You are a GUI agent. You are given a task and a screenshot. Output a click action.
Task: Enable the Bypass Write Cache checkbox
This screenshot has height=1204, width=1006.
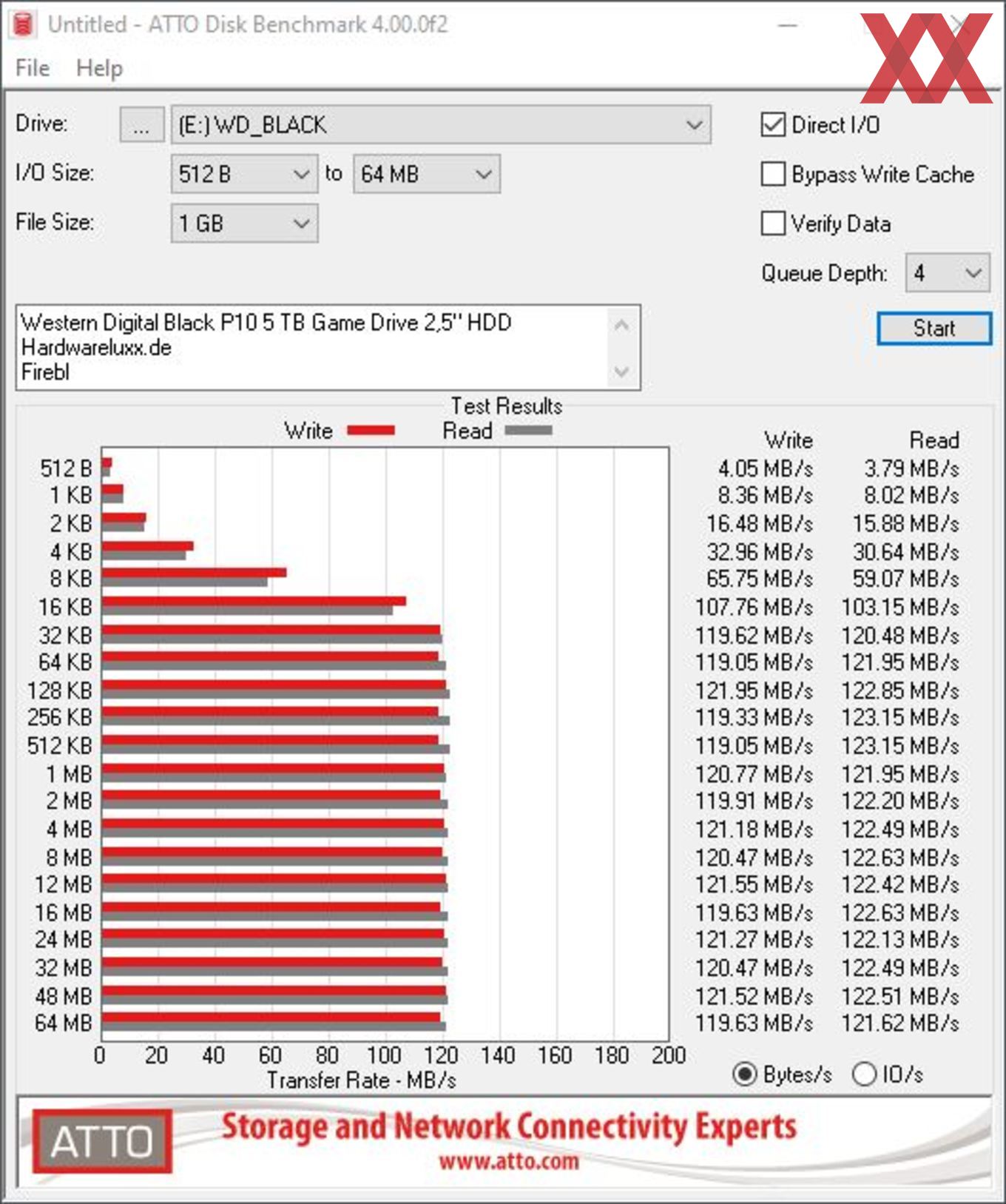(x=773, y=174)
